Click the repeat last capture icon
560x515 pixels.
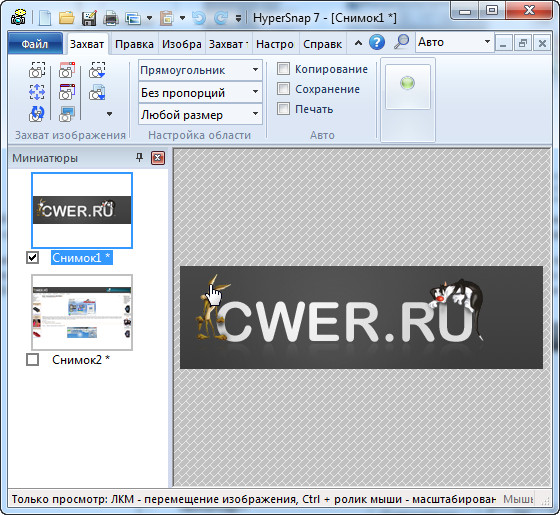[37, 114]
